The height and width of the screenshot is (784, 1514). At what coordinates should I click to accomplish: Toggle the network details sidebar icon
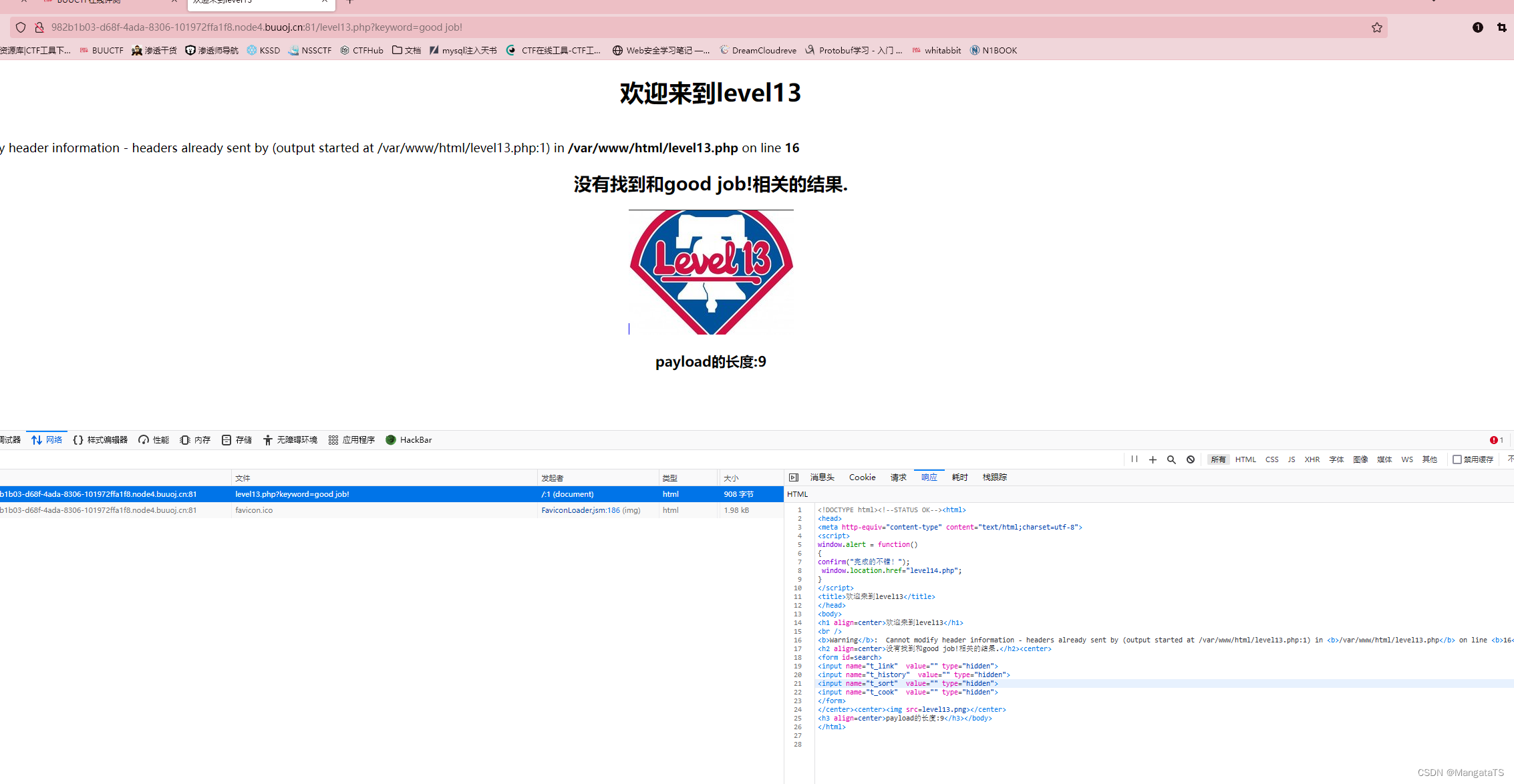point(794,477)
